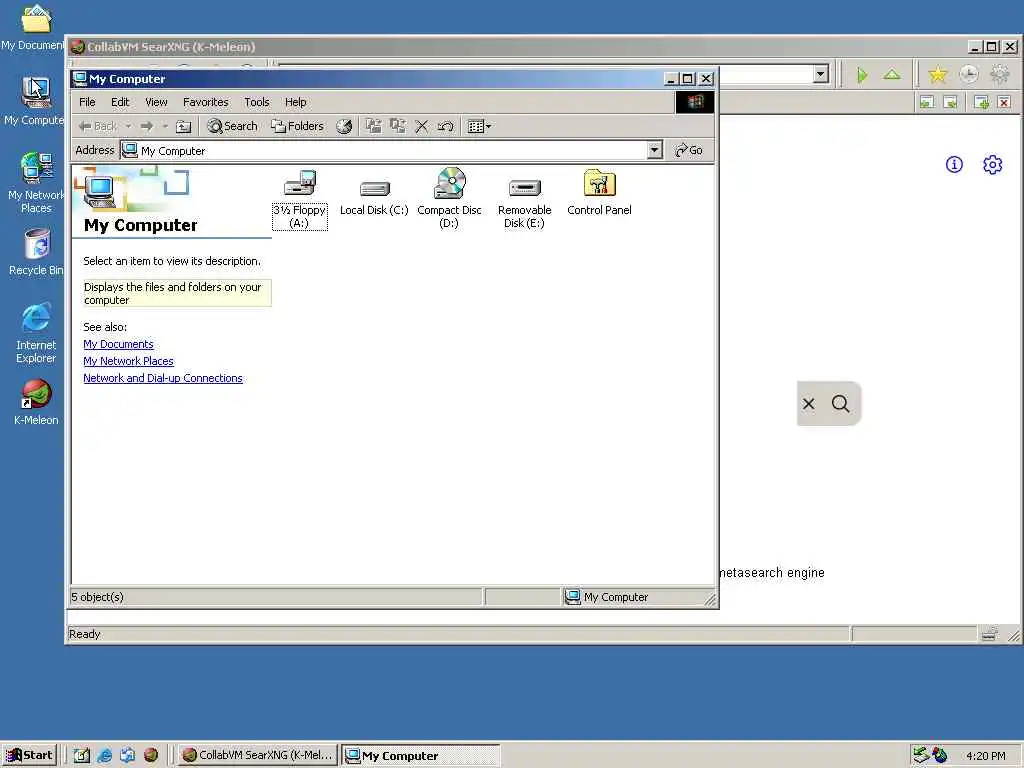1024x768 pixels.
Task: Click the Previous tab icon in K-Meleon
Action: tap(927, 103)
